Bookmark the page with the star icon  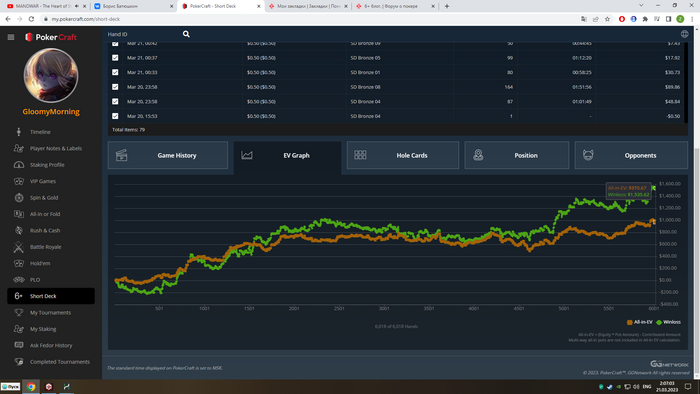(607, 19)
